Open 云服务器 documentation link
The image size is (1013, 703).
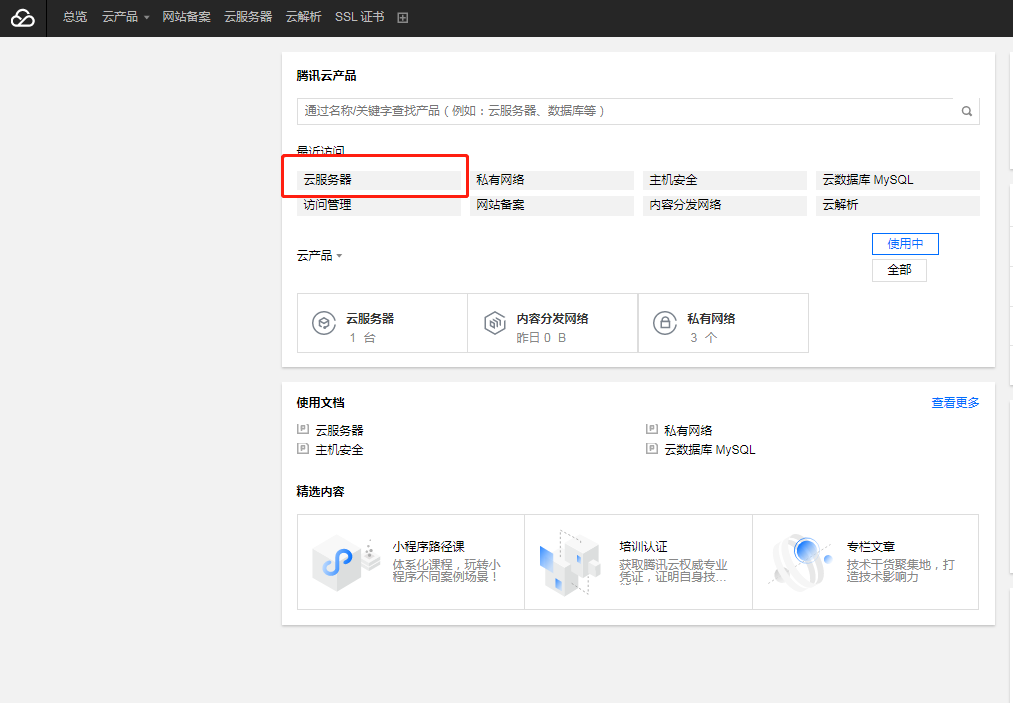pyautogui.click(x=339, y=430)
